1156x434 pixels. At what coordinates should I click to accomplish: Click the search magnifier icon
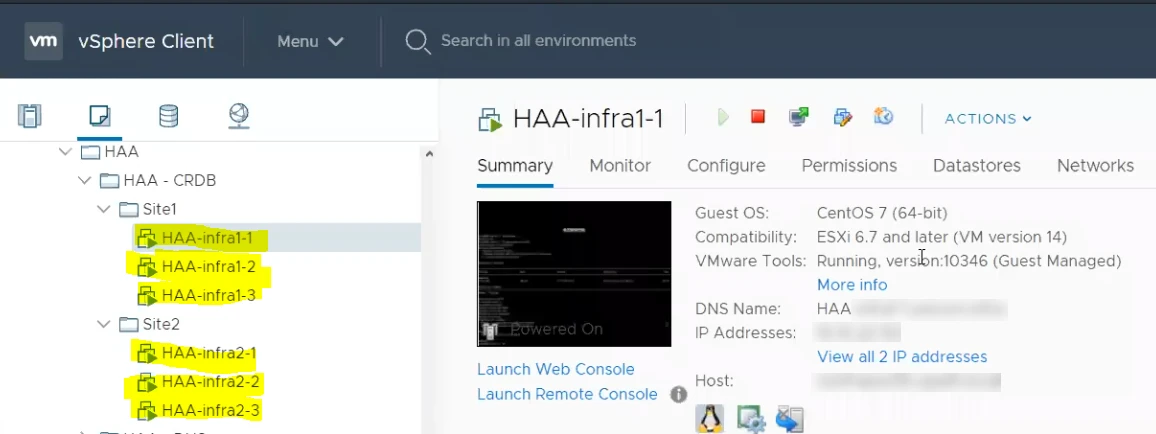click(418, 41)
